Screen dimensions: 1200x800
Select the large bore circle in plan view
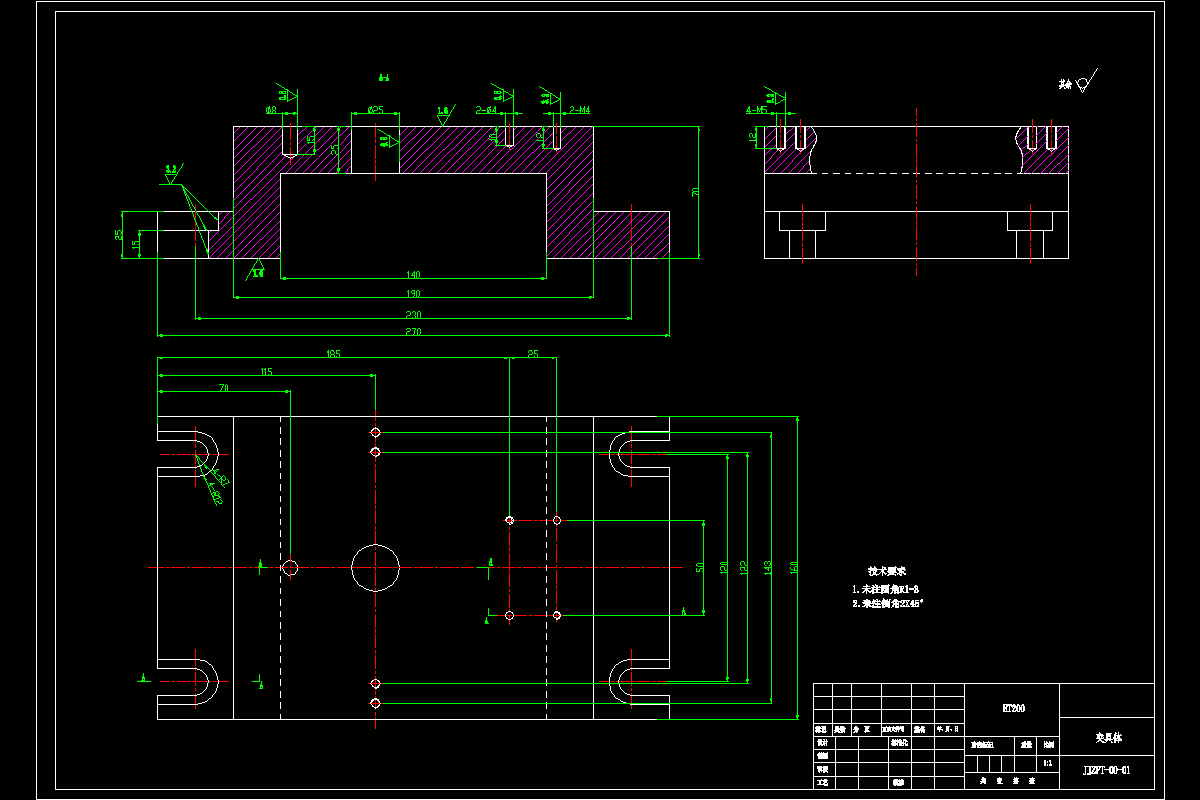(x=375, y=567)
